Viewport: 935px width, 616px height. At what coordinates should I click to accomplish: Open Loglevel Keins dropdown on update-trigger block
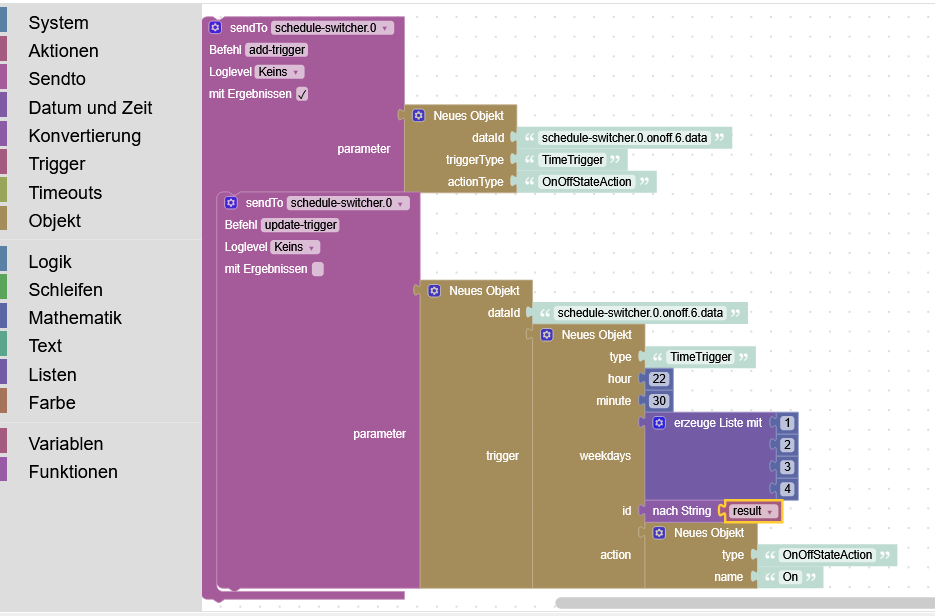coord(295,247)
